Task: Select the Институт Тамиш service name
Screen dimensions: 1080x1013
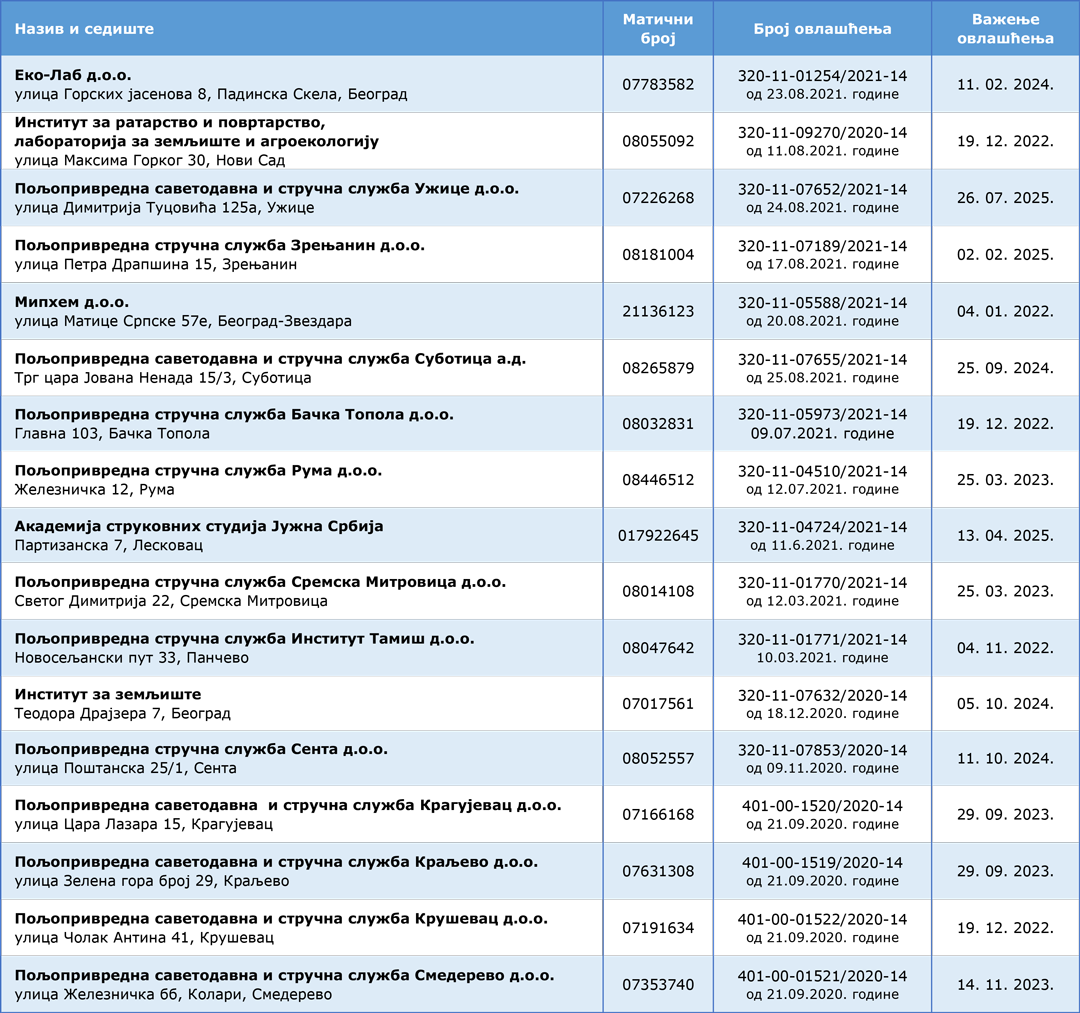Action: tap(244, 638)
